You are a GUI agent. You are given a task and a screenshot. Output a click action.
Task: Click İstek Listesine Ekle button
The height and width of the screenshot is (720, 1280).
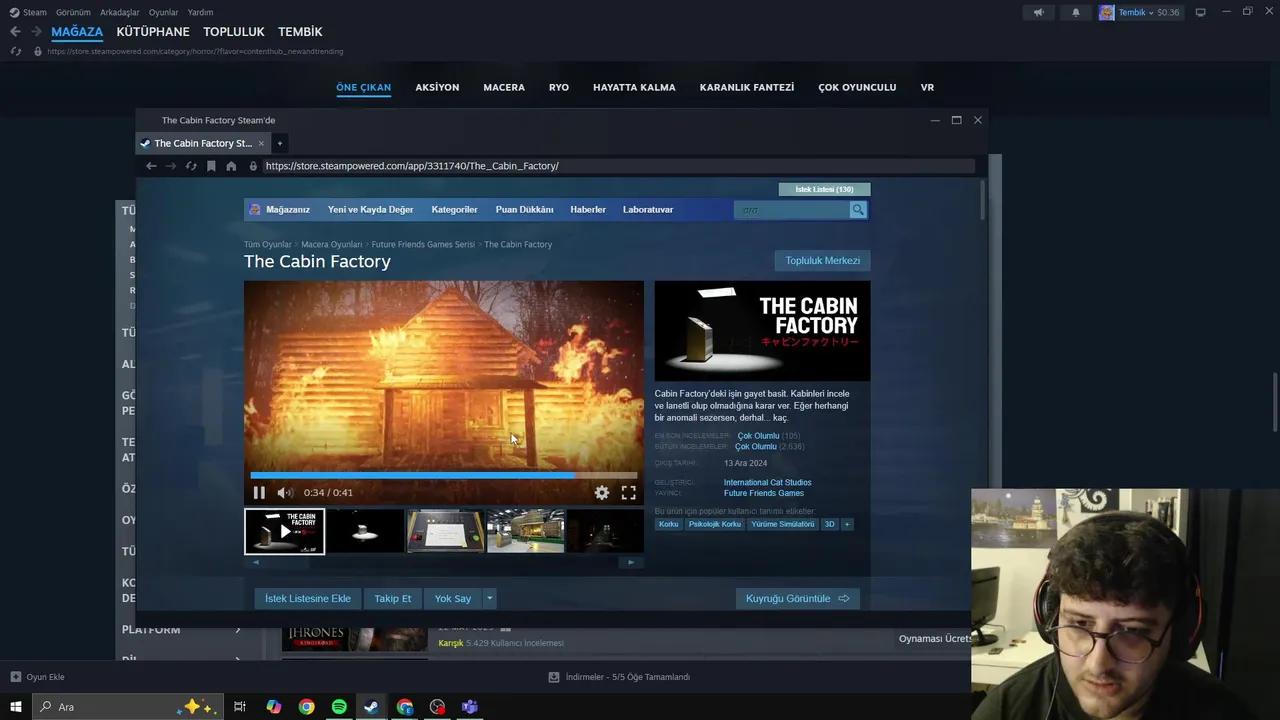308,598
